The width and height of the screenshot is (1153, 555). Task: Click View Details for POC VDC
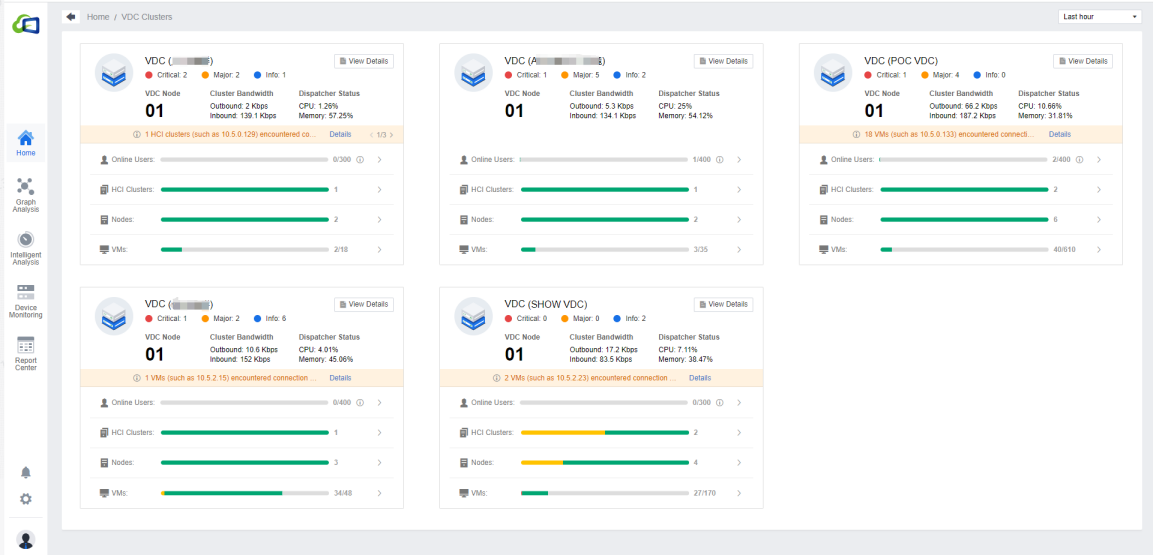[1083, 61]
